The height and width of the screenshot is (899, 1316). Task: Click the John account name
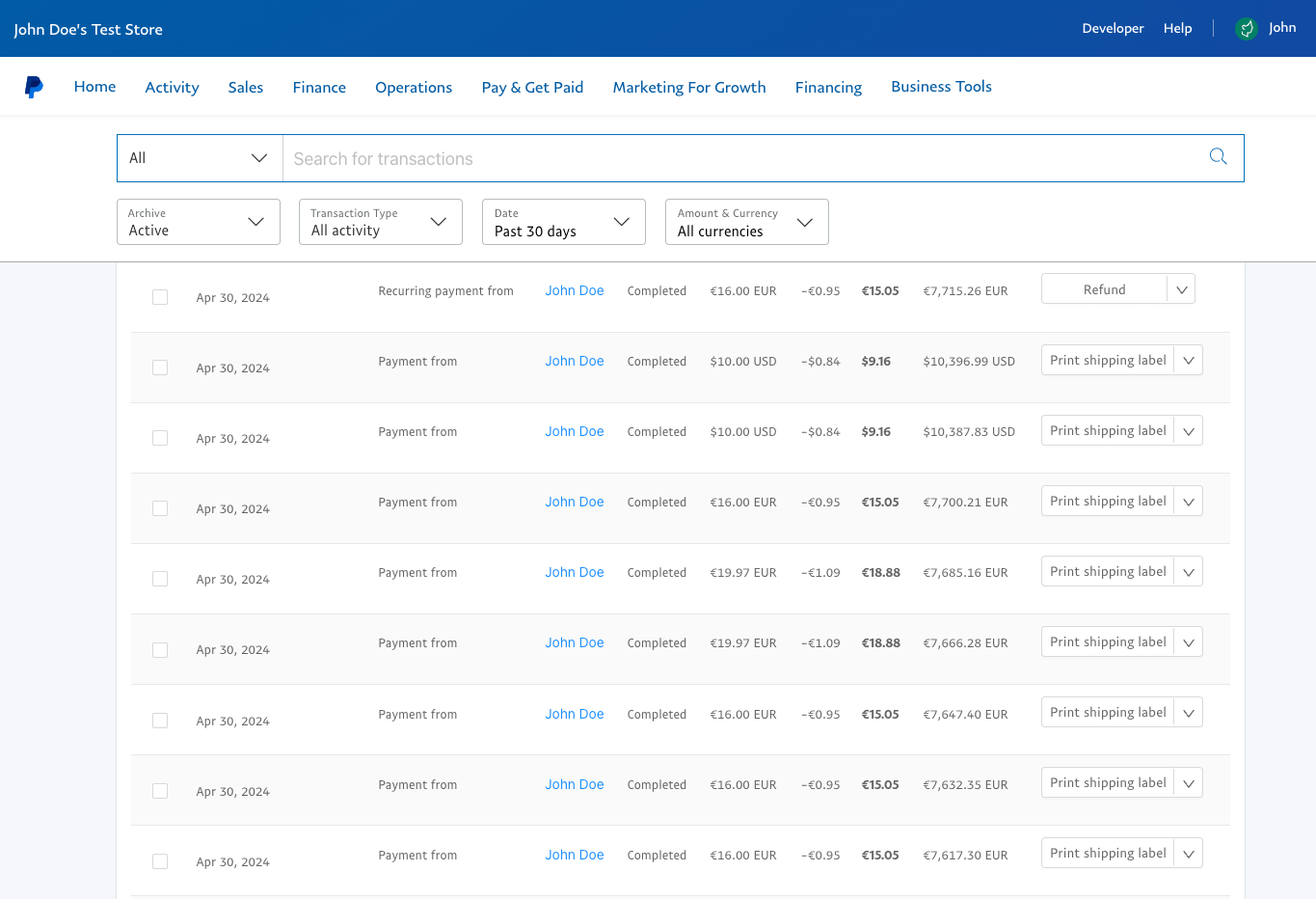pyautogui.click(x=1282, y=28)
